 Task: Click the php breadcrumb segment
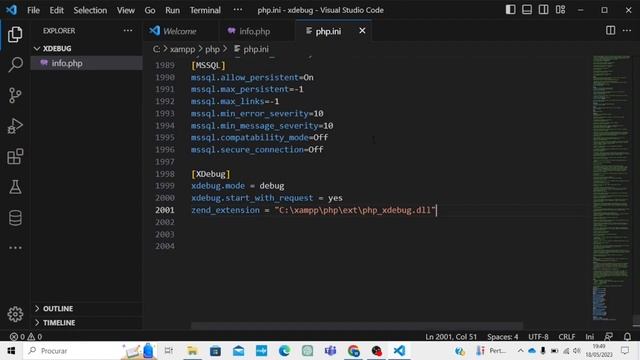coord(212,49)
